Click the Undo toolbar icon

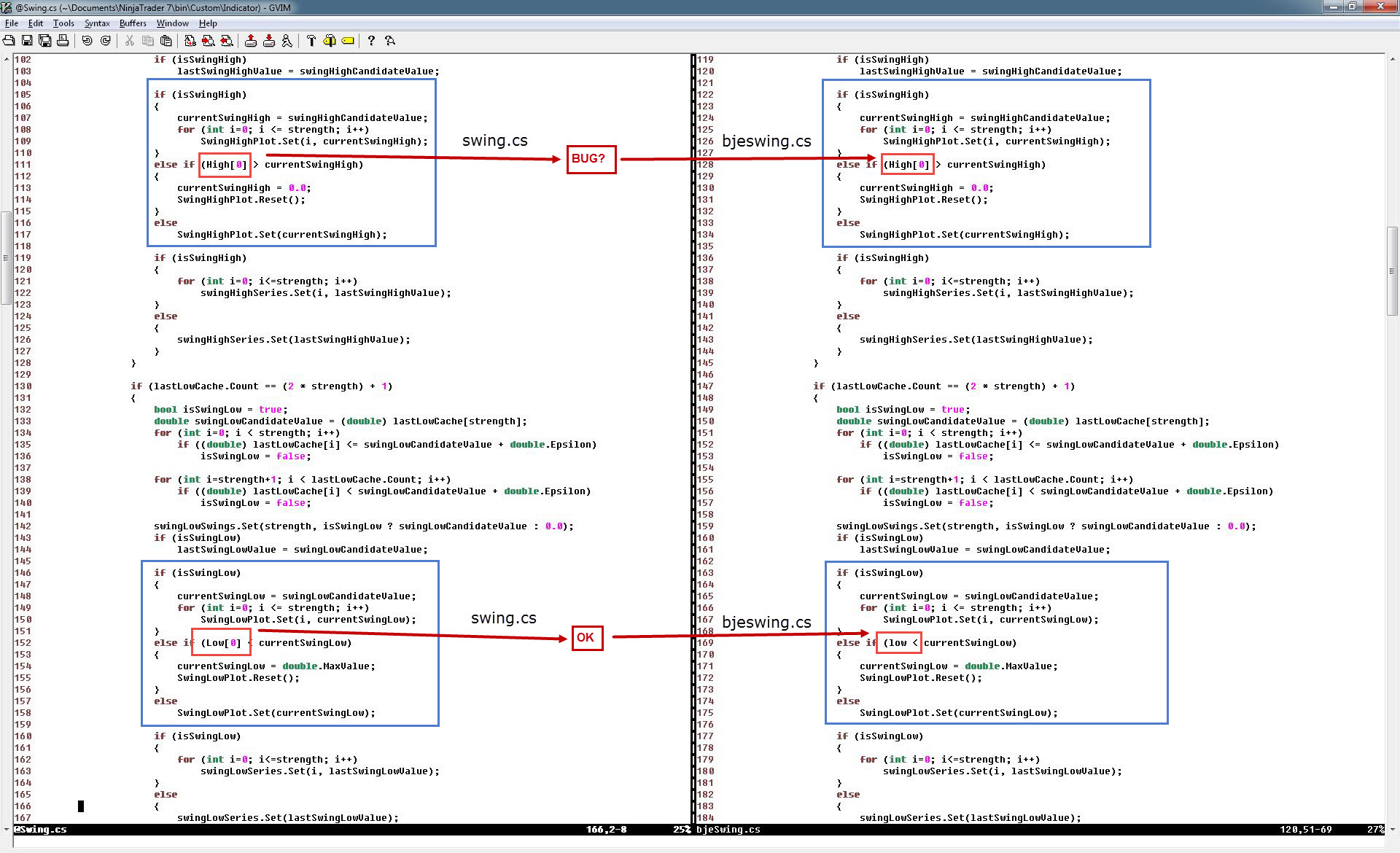[87, 41]
